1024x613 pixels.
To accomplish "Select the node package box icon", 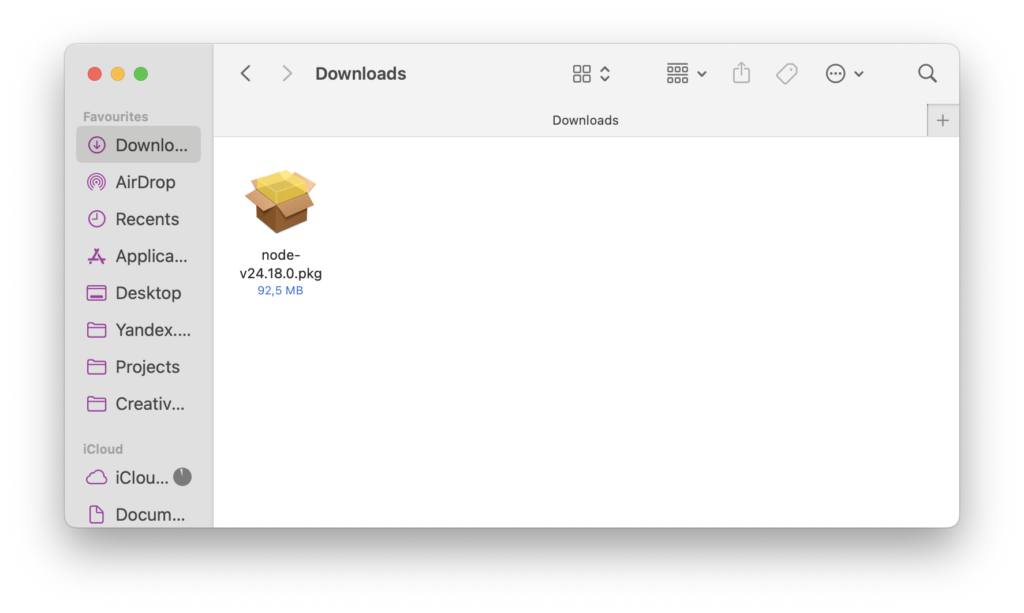I will (281, 201).
